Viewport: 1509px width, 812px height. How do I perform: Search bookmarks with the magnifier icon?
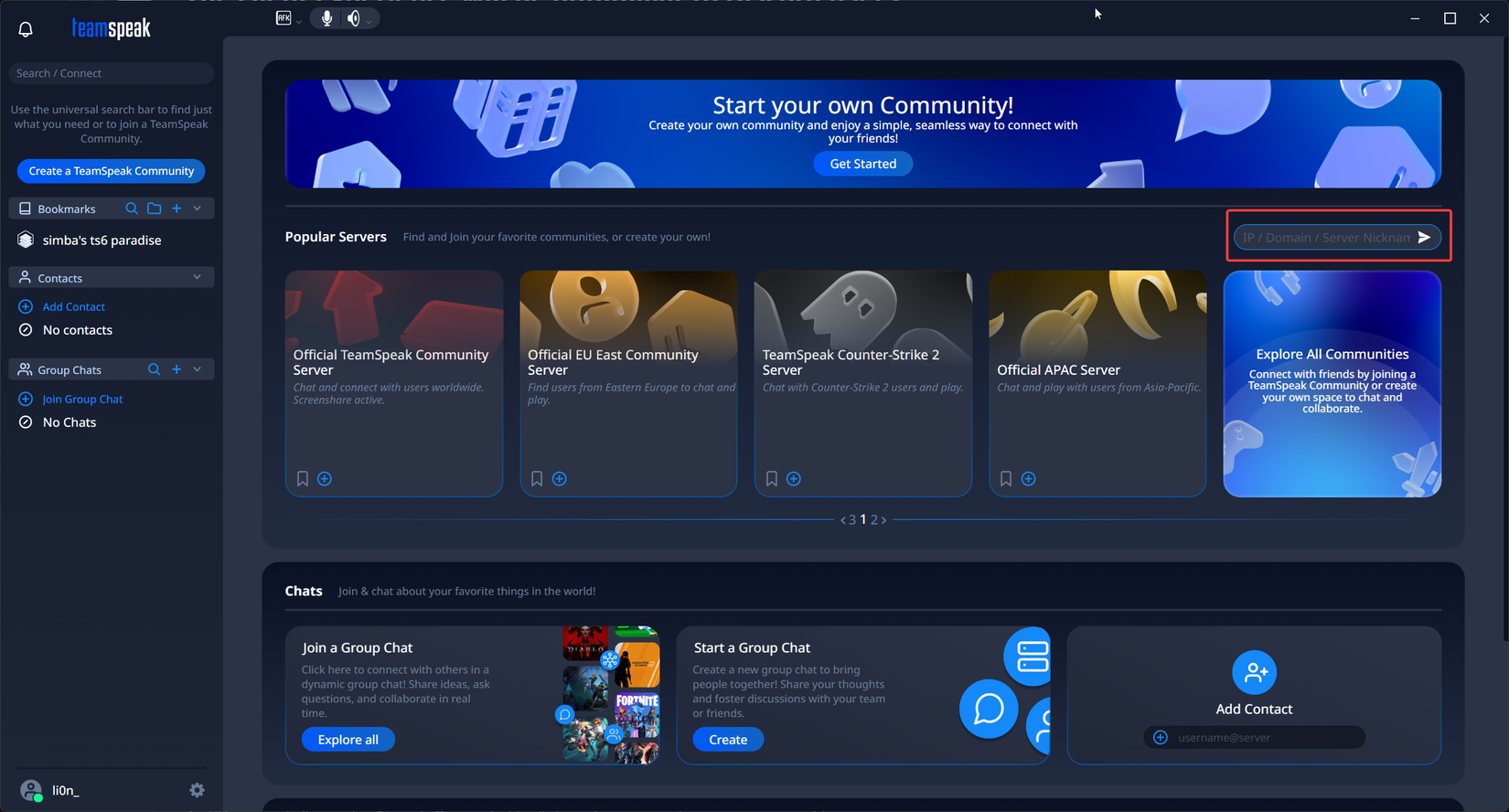tap(132, 208)
